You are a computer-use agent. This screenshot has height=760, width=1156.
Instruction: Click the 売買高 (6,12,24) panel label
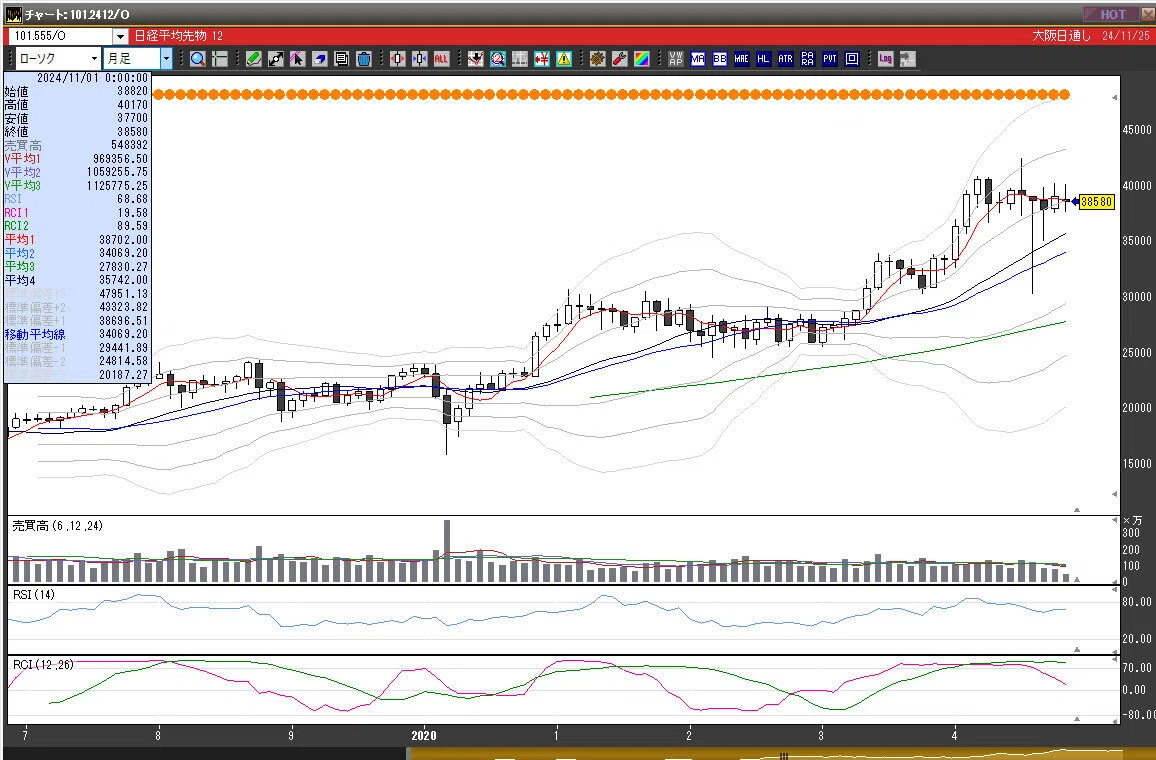point(58,526)
